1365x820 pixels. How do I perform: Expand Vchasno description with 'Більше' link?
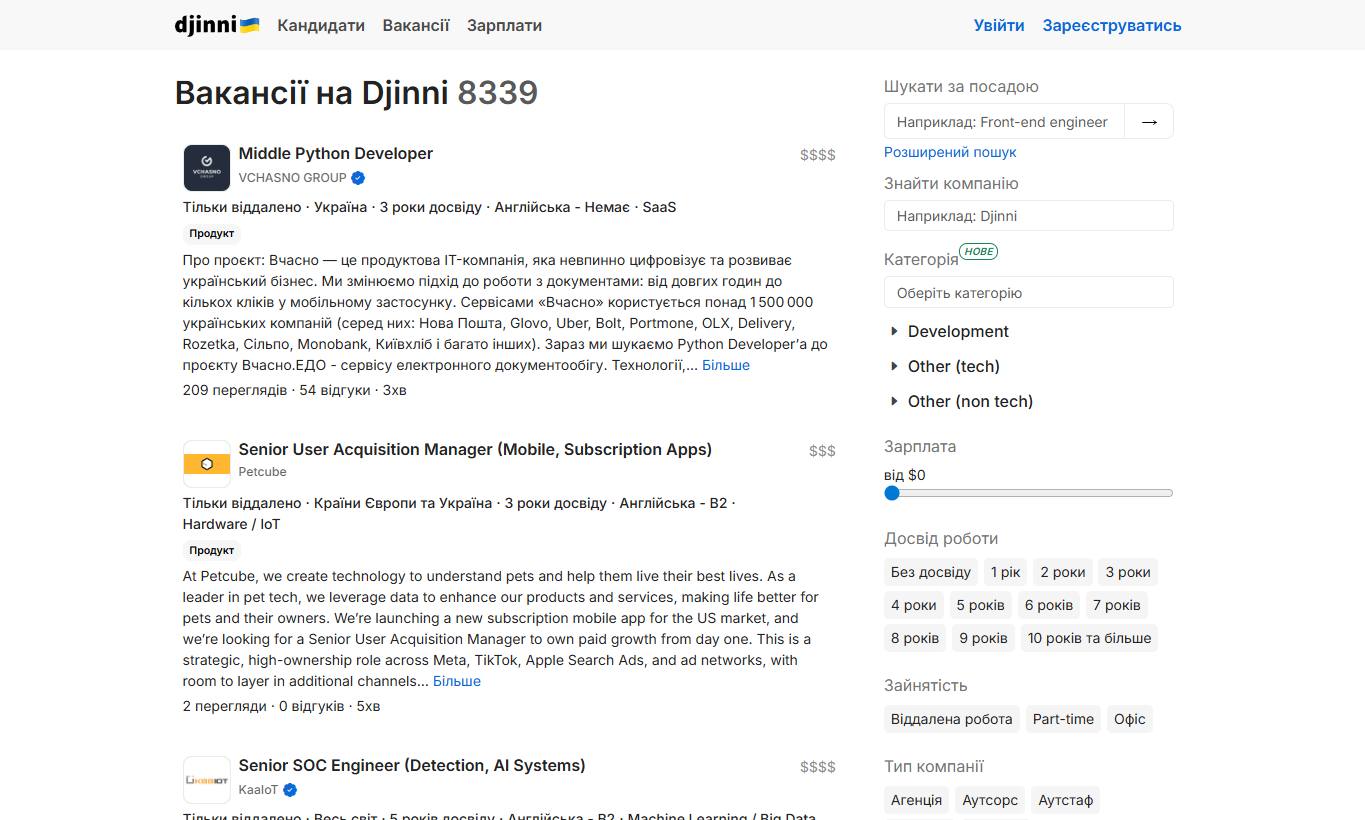click(x=726, y=365)
